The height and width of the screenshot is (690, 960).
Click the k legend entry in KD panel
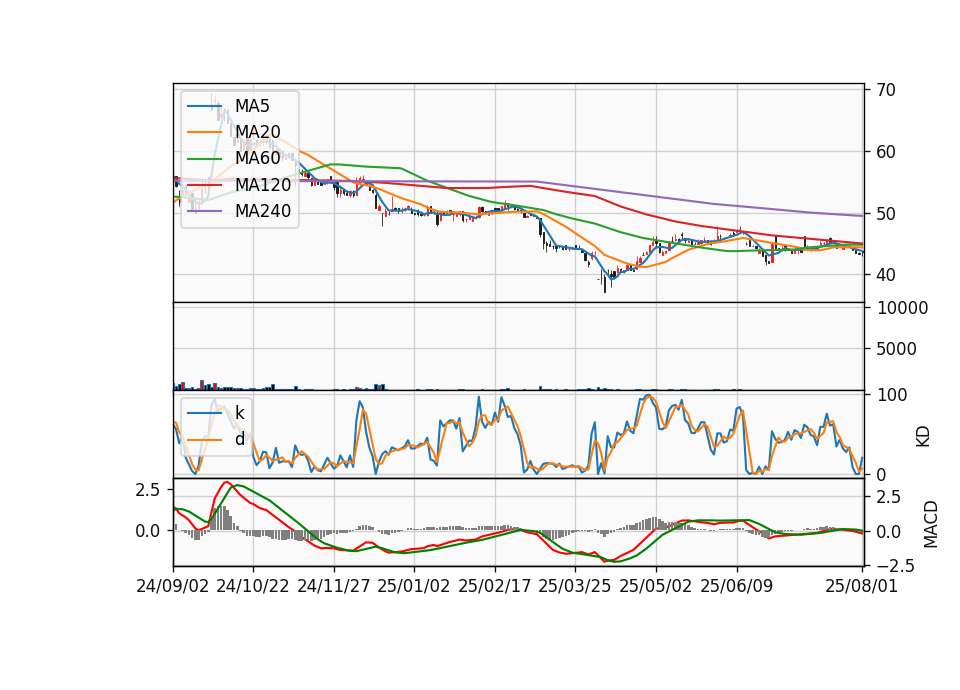pos(239,413)
